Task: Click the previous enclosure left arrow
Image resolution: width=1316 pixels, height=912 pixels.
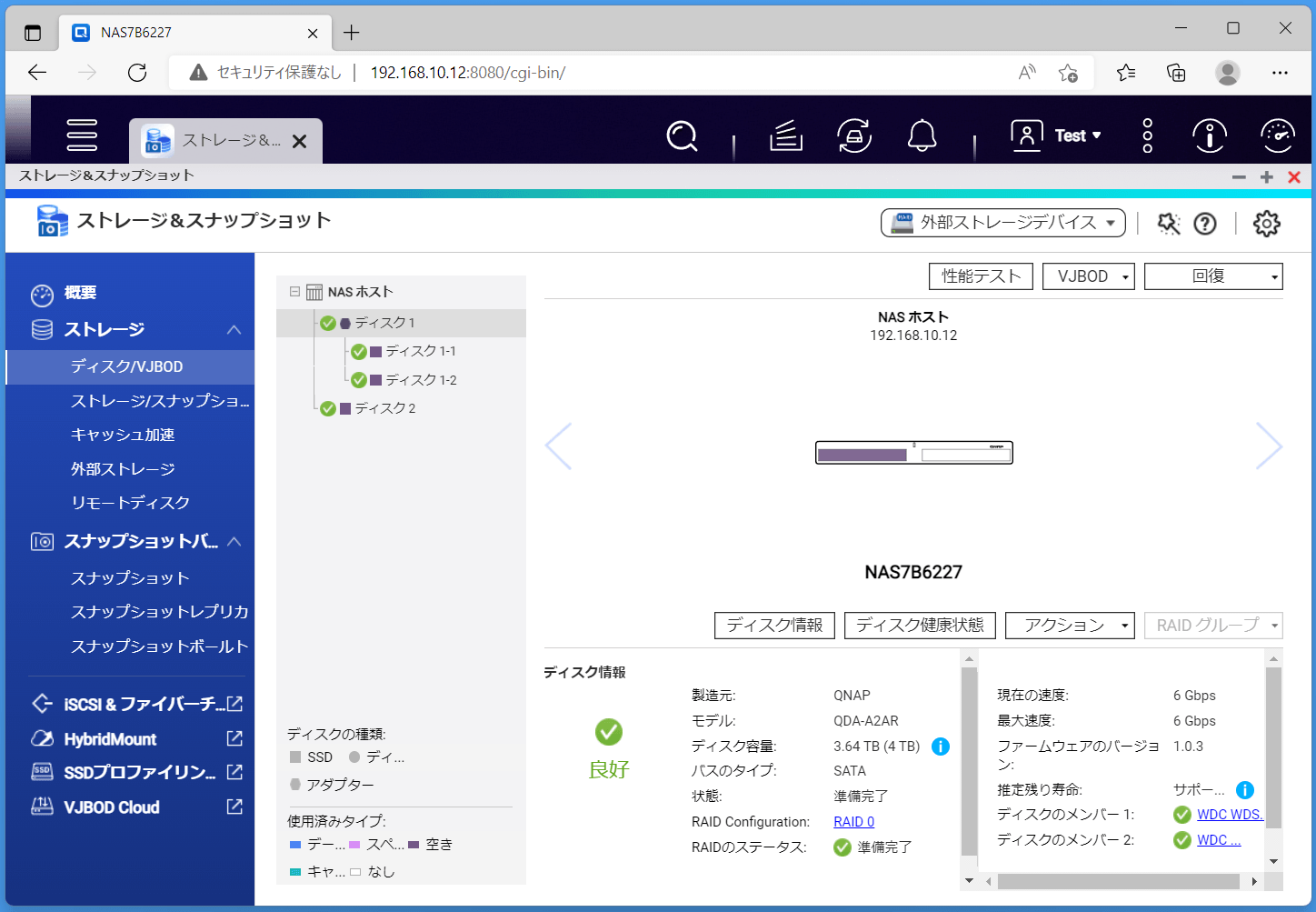Action: tap(558, 446)
